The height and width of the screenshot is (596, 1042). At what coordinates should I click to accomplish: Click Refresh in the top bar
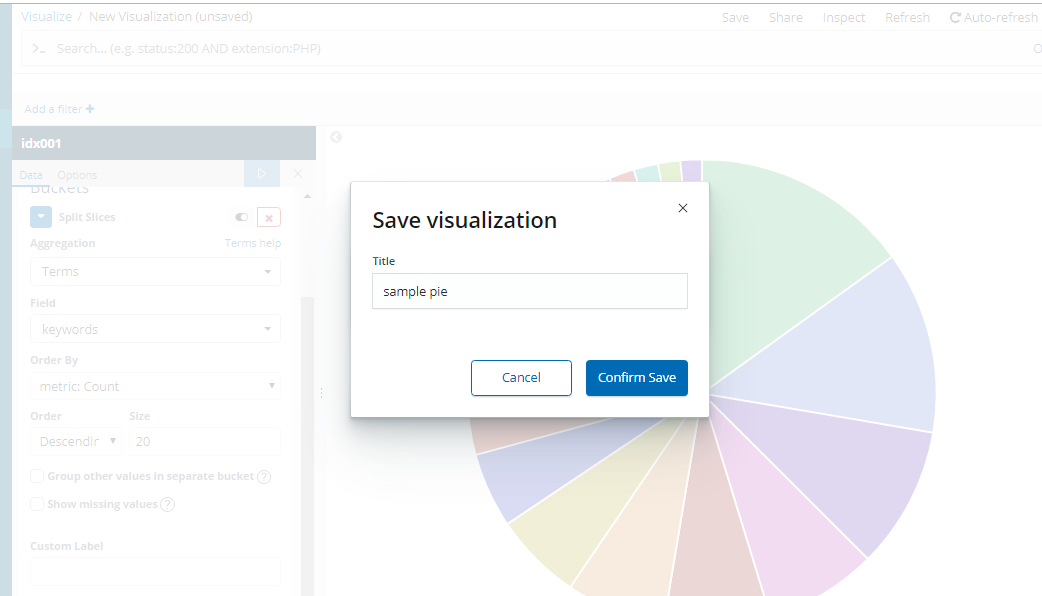(907, 17)
